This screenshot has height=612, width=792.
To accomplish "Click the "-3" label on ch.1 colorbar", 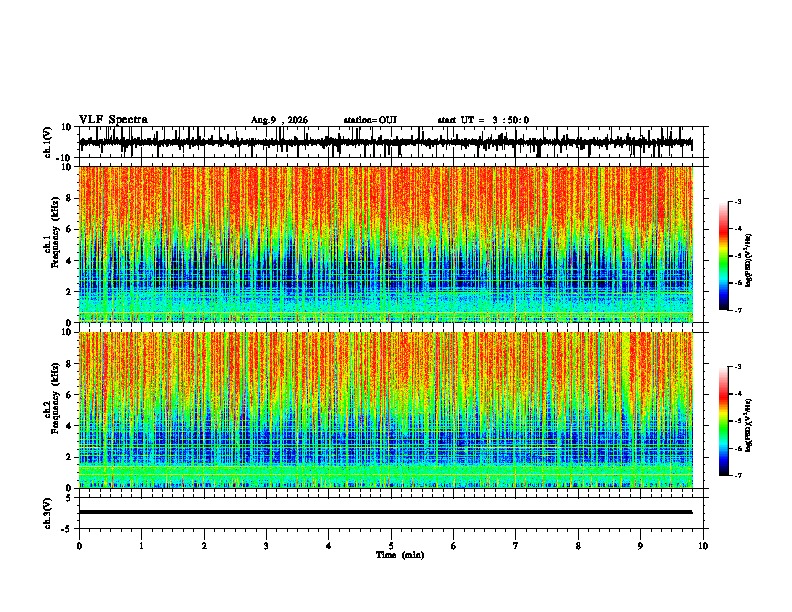I will (x=737, y=201).
